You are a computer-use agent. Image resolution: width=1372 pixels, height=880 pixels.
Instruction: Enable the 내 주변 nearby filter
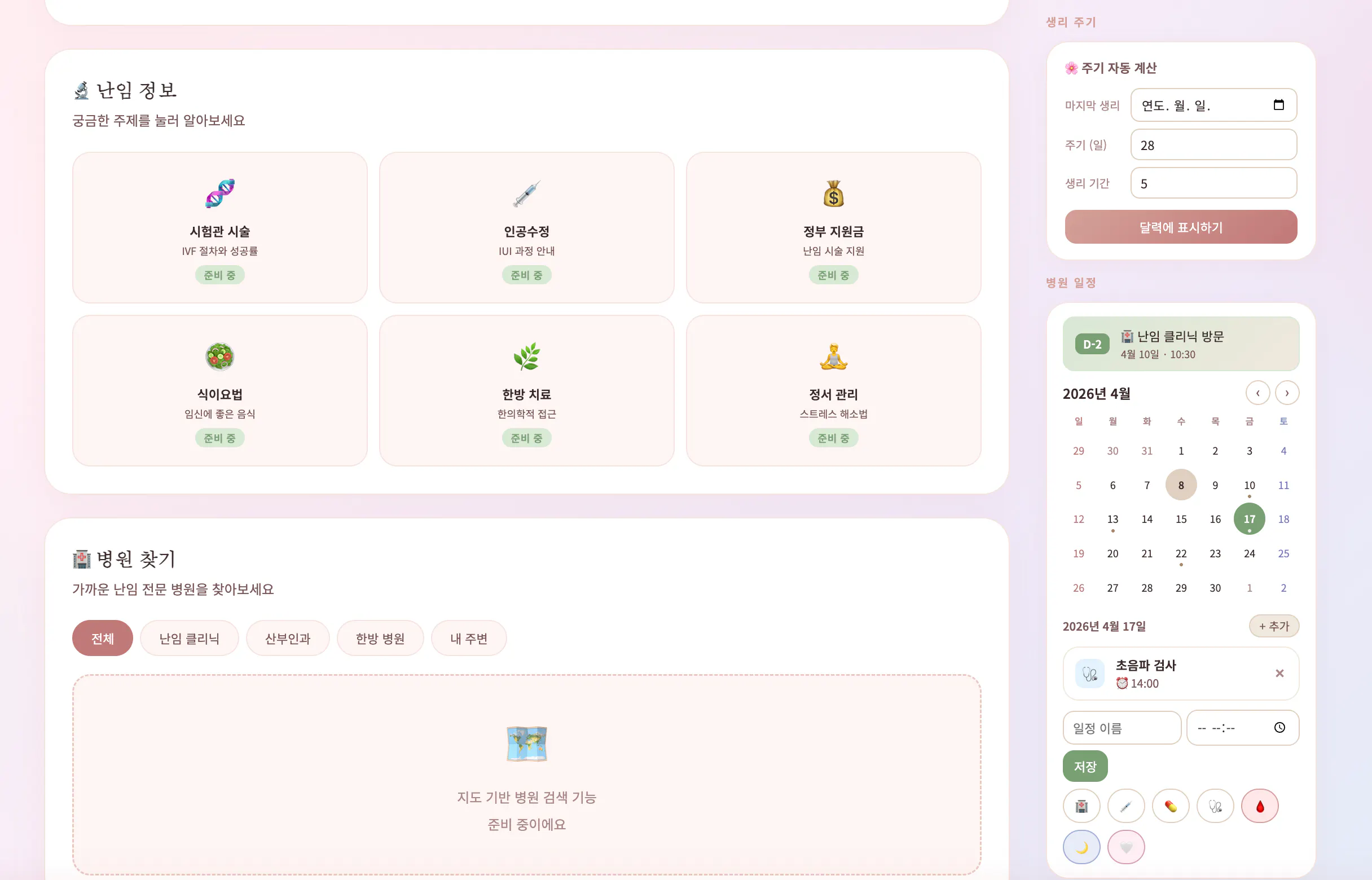click(x=469, y=637)
